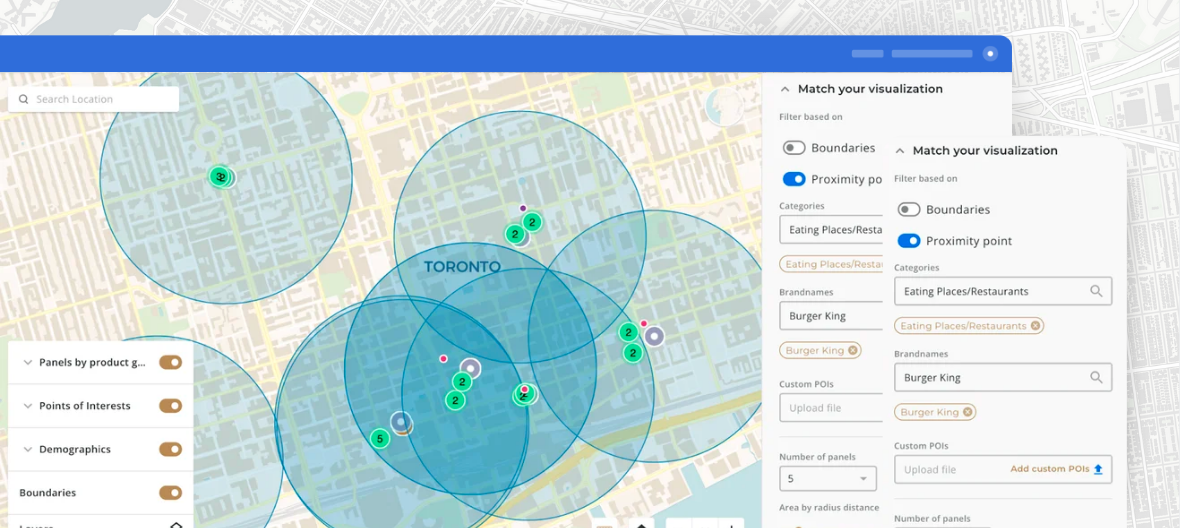Click the green cluster marker labeled 5
This screenshot has height=528, width=1180.
[379, 439]
